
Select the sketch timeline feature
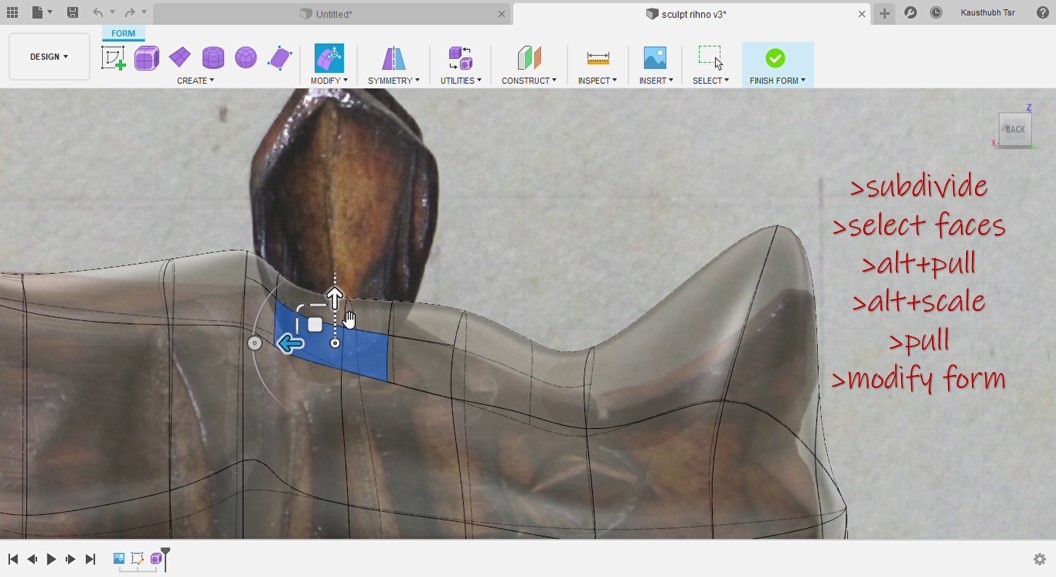137,558
